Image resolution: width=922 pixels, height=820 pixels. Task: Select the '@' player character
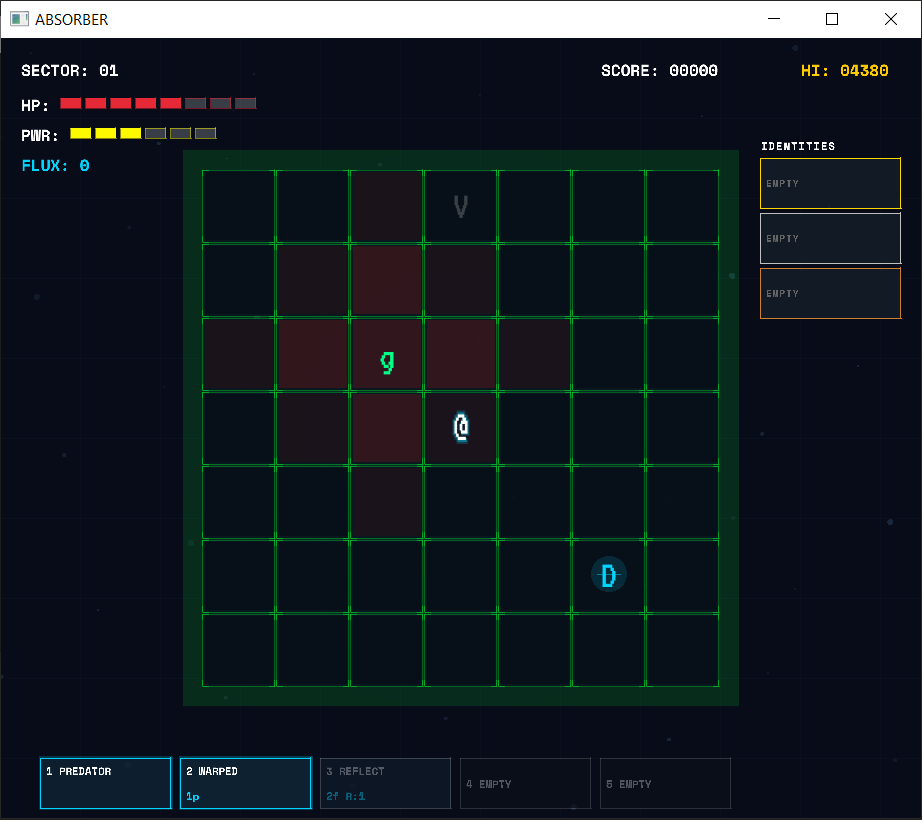461,427
